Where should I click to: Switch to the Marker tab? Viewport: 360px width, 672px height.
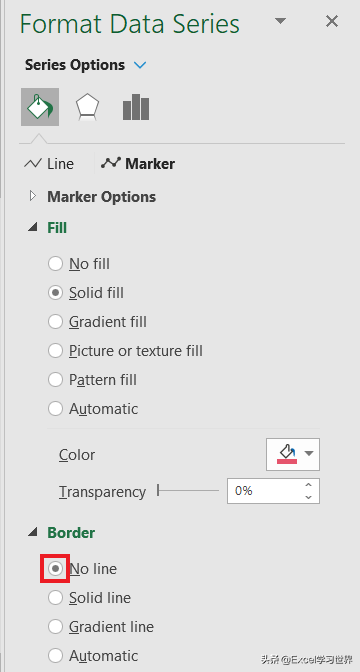pos(138,164)
